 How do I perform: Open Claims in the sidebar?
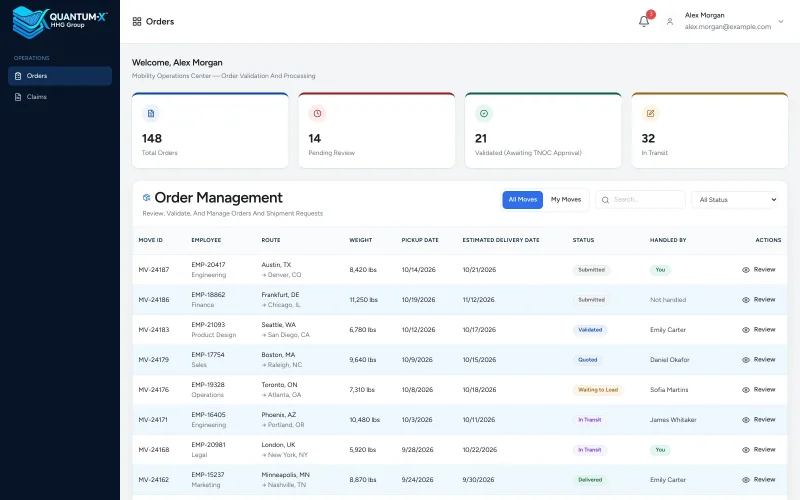click(x=60, y=97)
